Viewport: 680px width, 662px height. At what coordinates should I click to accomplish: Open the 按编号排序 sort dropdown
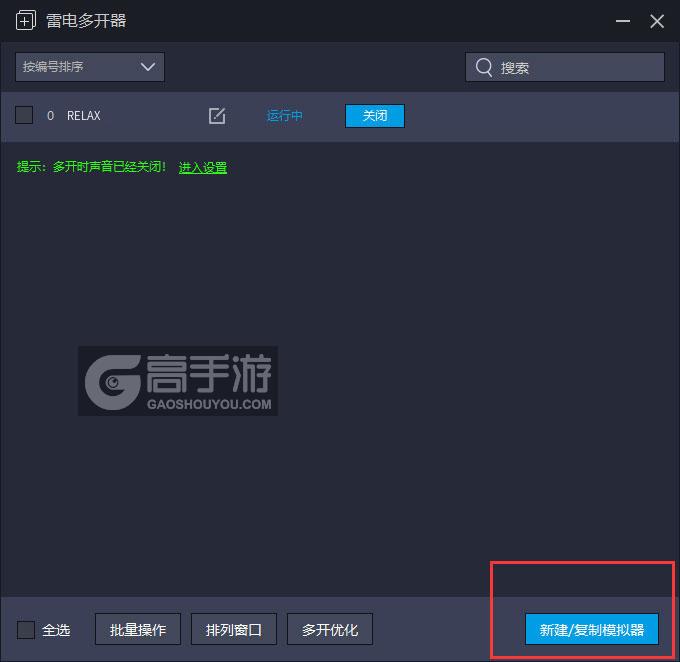[x=90, y=67]
